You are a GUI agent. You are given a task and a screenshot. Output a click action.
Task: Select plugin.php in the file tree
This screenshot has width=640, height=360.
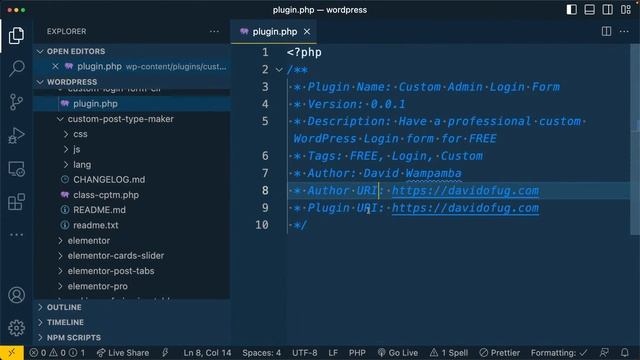point(131,104)
